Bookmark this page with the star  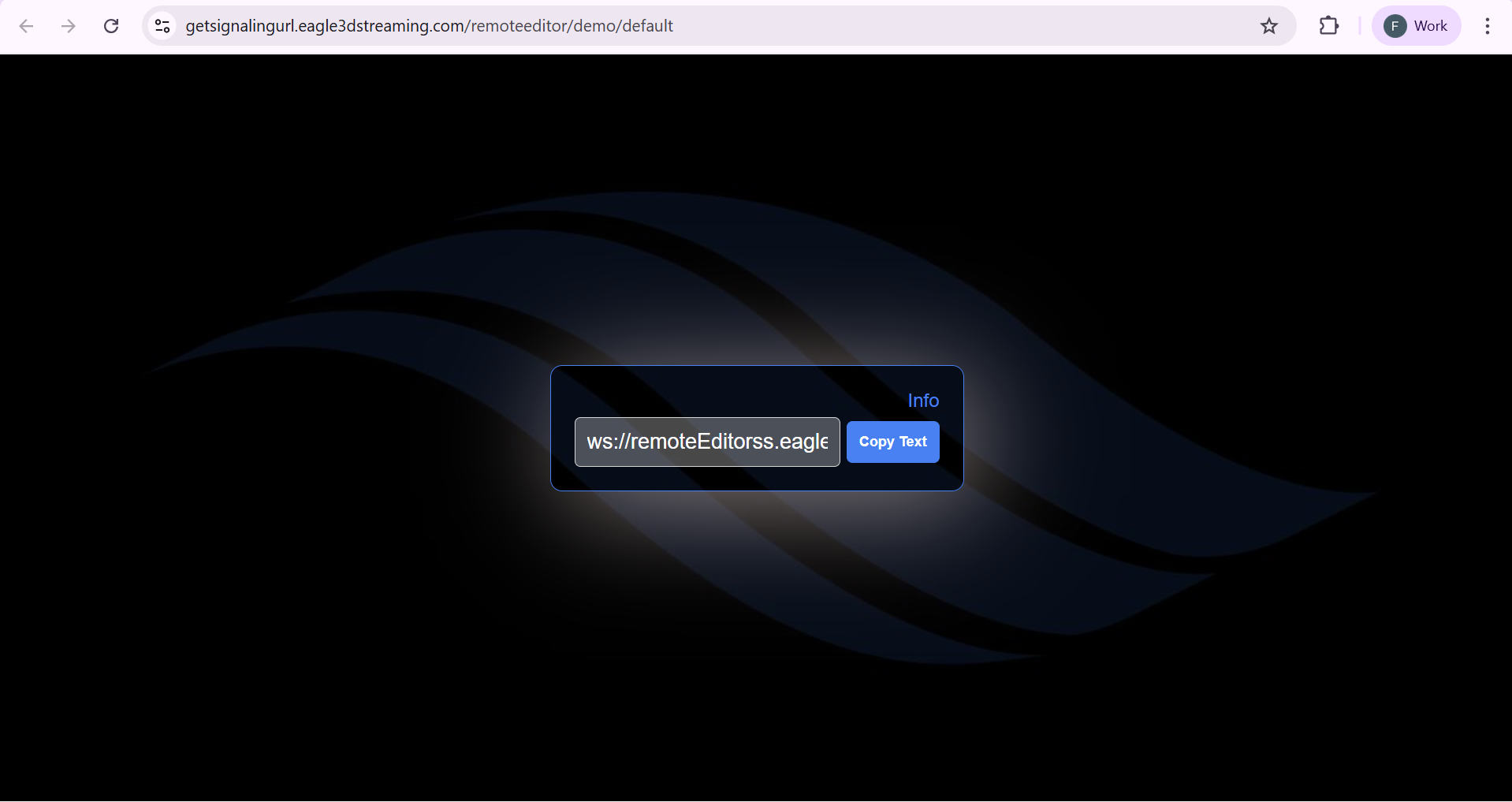coord(1268,26)
